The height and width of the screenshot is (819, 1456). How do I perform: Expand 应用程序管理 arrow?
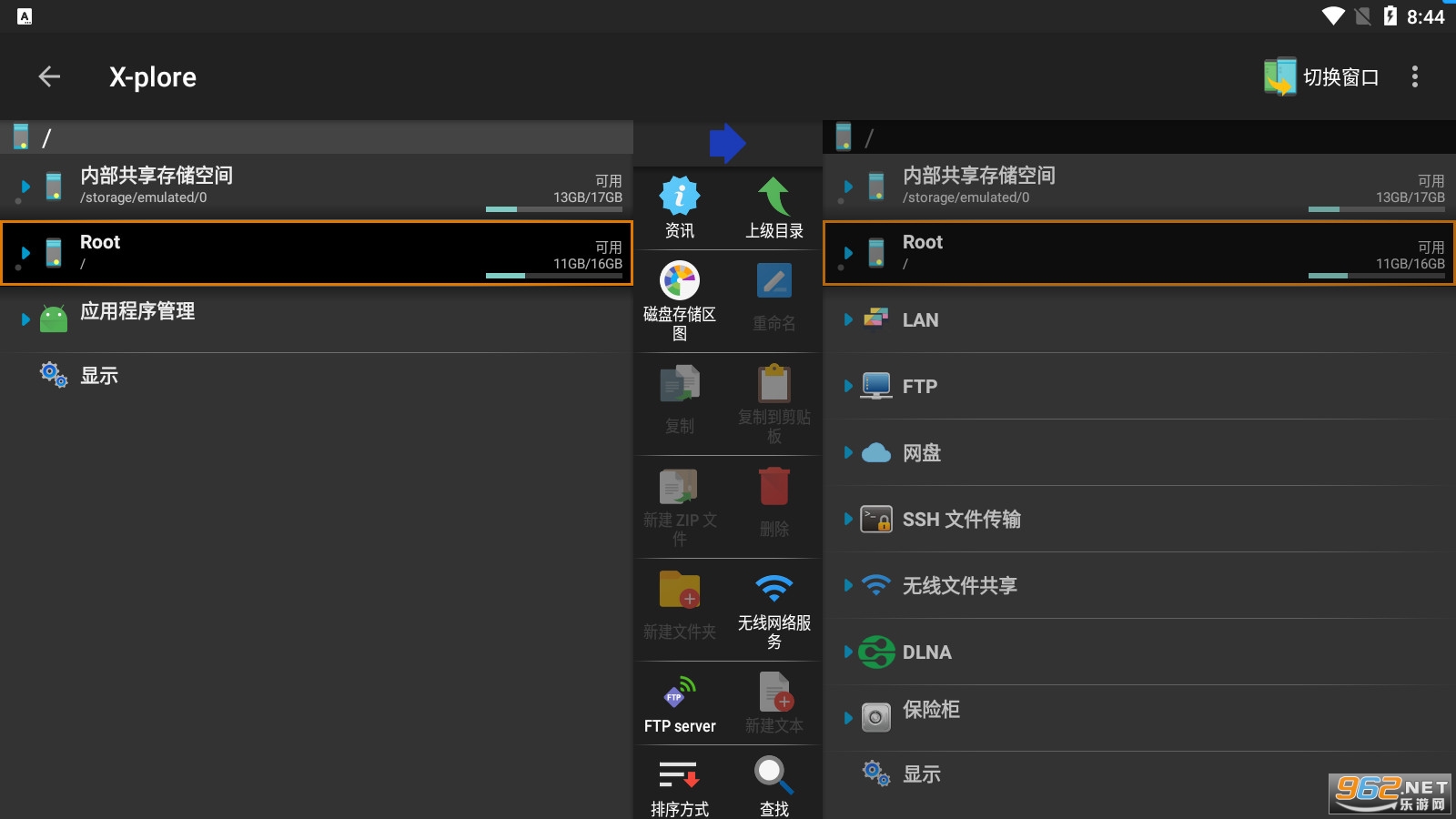point(25,319)
